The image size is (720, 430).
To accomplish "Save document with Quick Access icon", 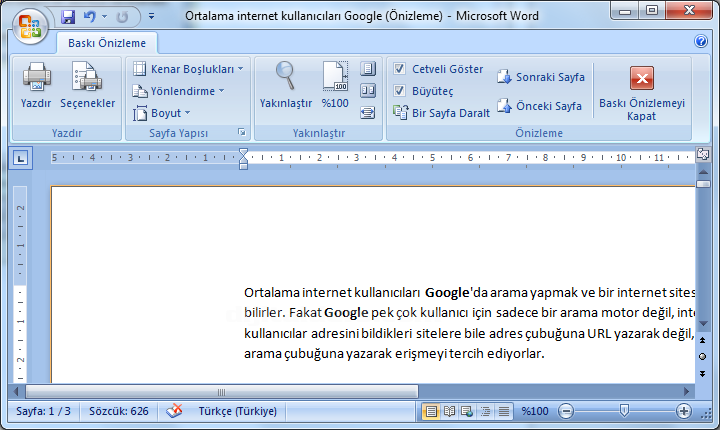I will point(68,17).
